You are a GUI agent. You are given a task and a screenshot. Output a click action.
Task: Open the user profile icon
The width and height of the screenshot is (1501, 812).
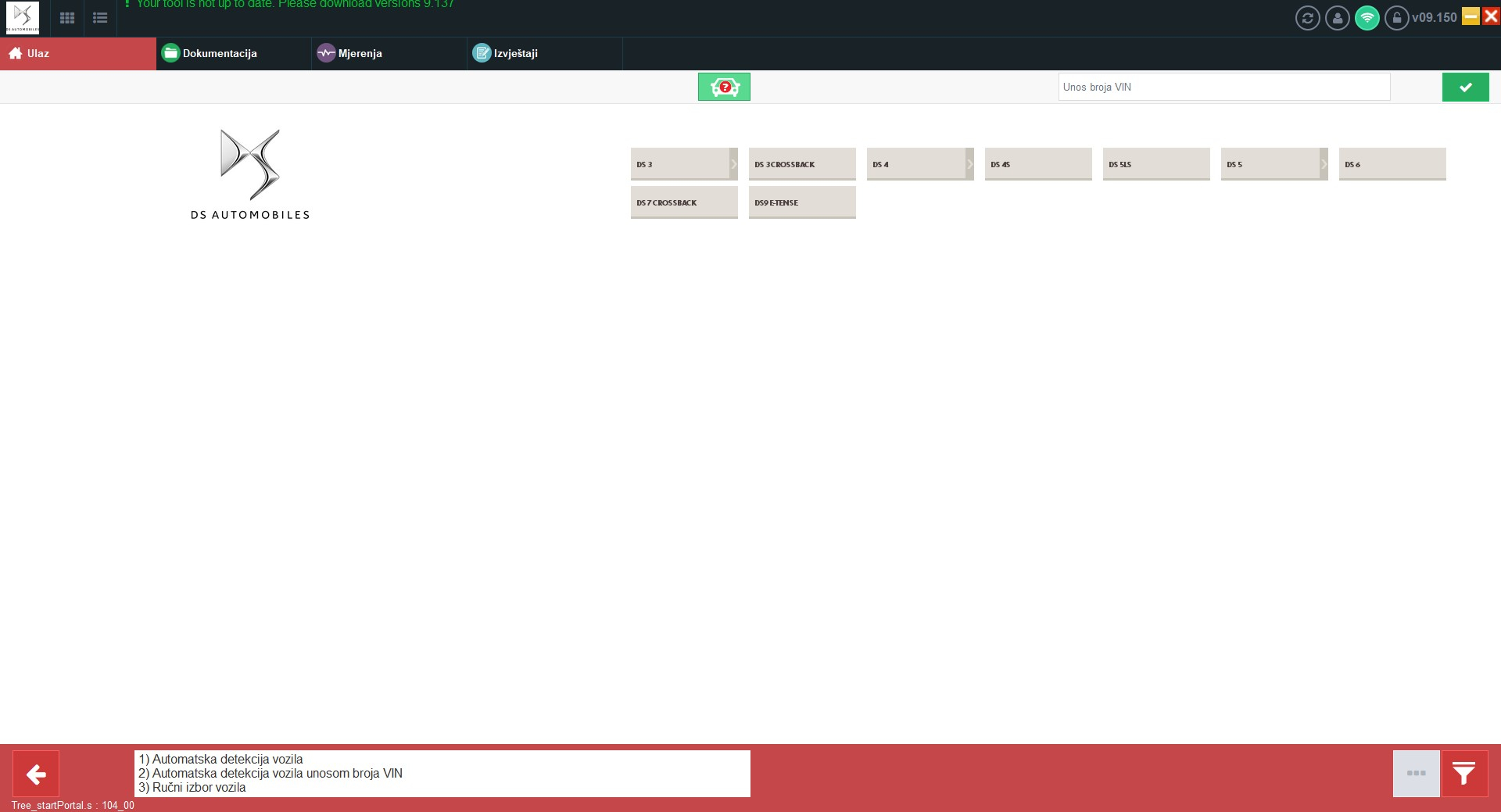coord(1337,18)
